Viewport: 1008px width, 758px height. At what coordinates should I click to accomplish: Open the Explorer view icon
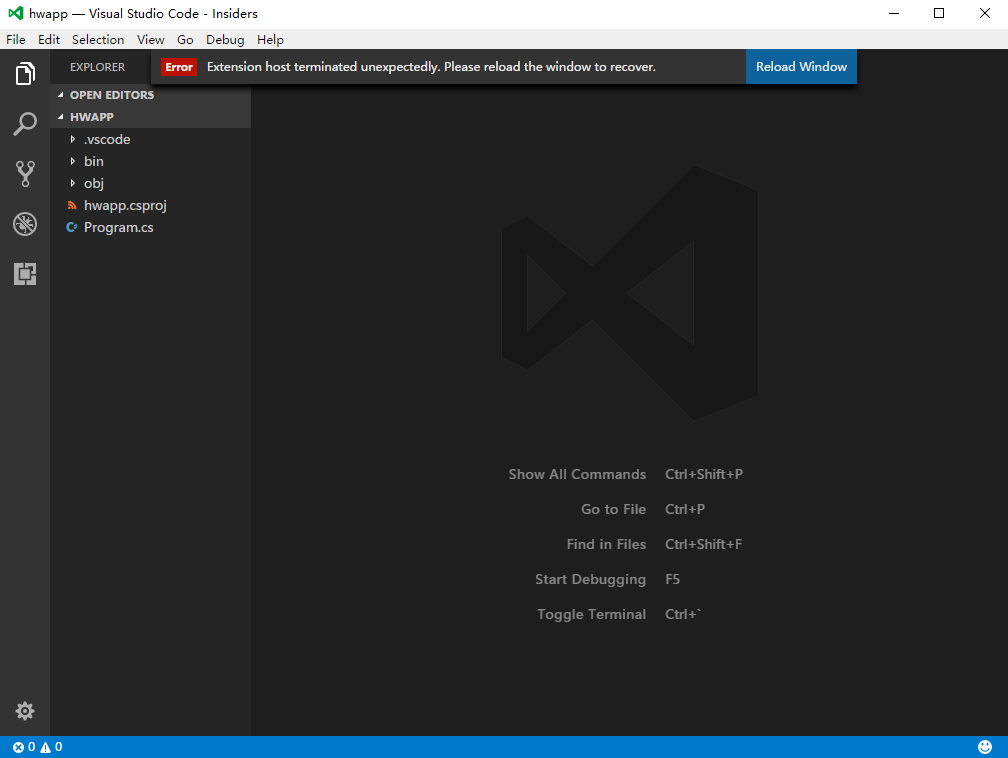coord(24,72)
